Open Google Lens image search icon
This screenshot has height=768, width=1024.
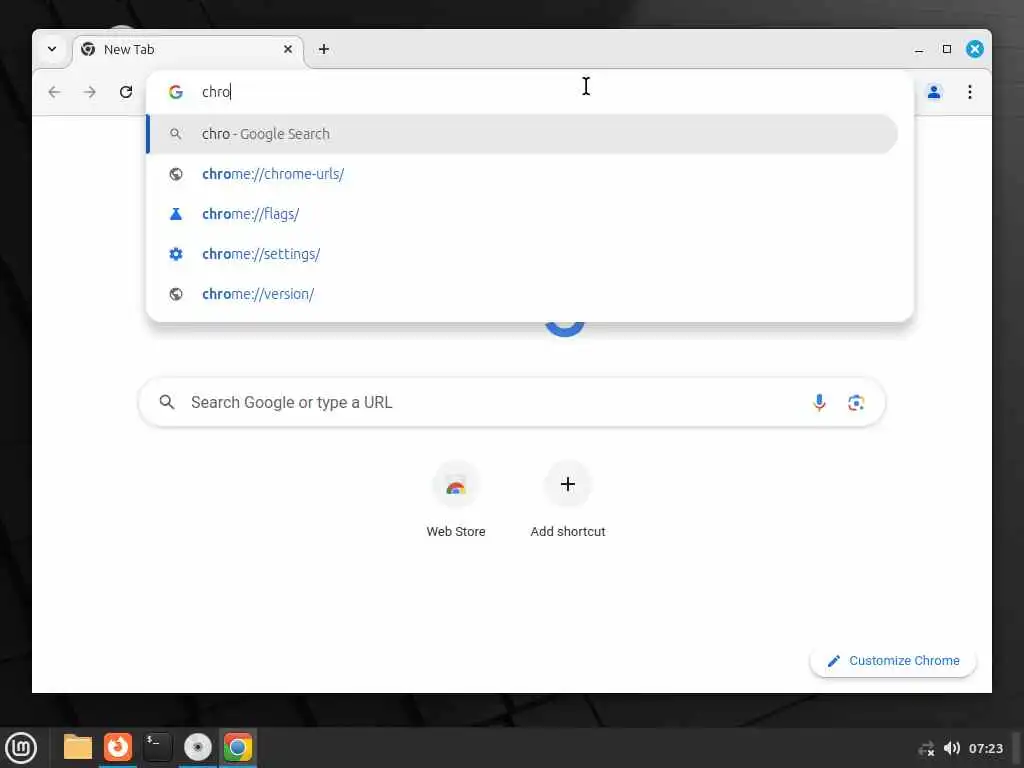(x=856, y=402)
